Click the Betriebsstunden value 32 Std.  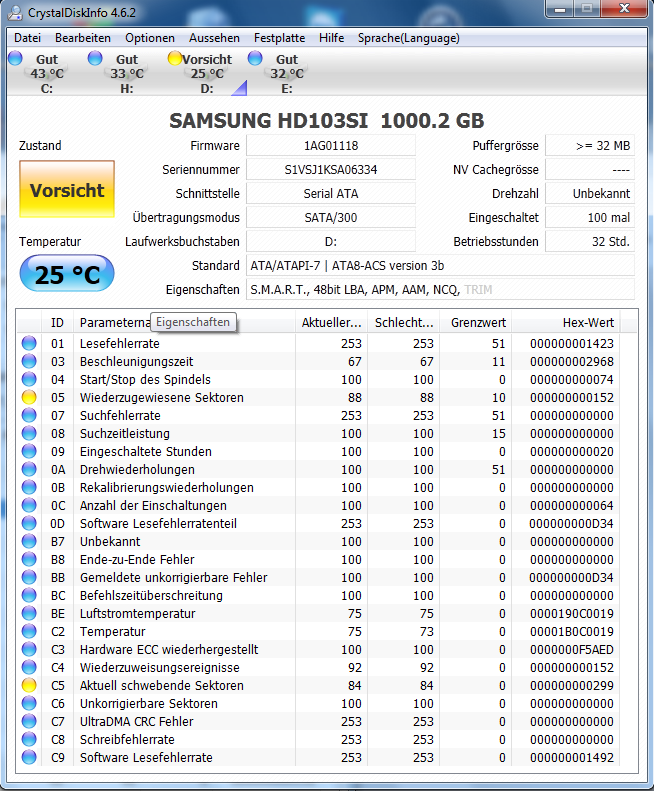tap(589, 242)
